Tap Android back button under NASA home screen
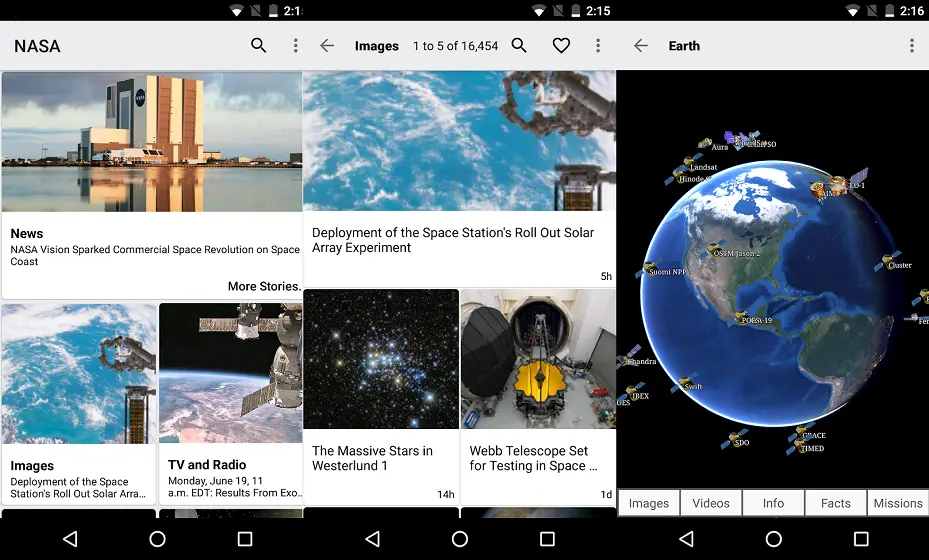This screenshot has width=929, height=560. (x=71, y=539)
